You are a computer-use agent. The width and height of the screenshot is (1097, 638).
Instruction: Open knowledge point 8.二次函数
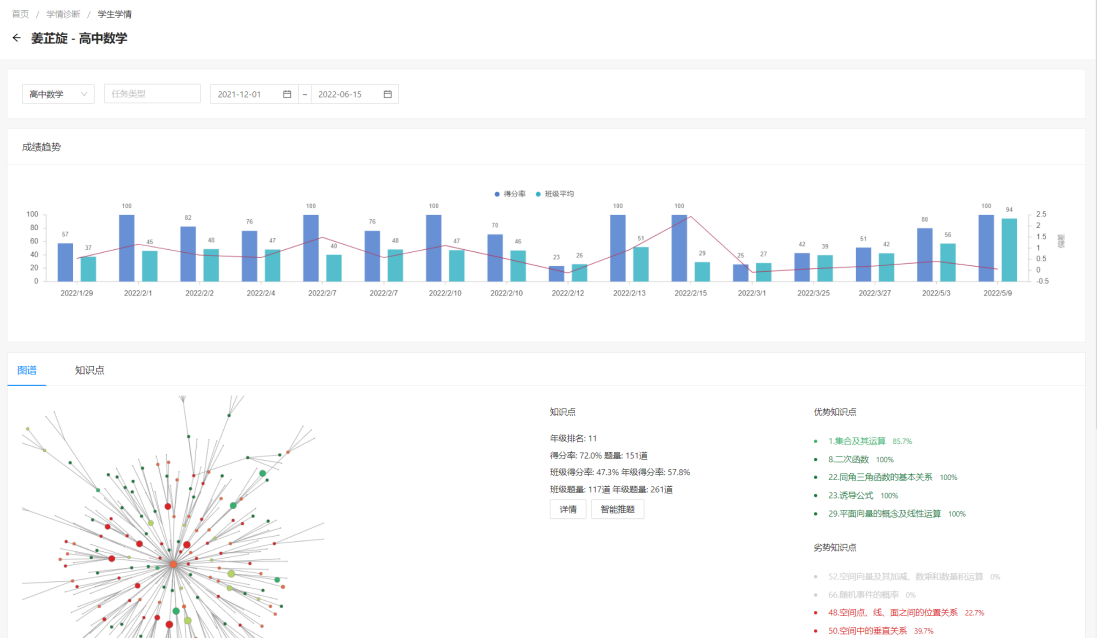click(x=848, y=459)
